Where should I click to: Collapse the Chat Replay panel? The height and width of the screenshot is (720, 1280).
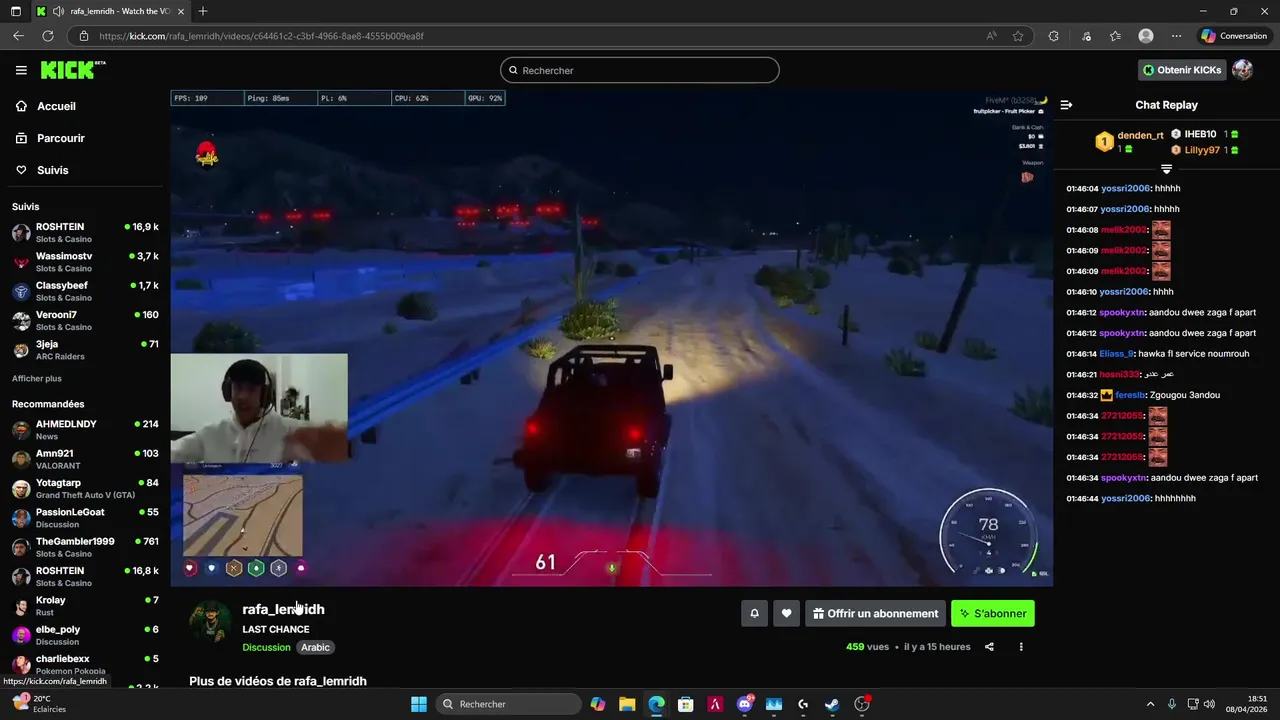tap(1066, 105)
